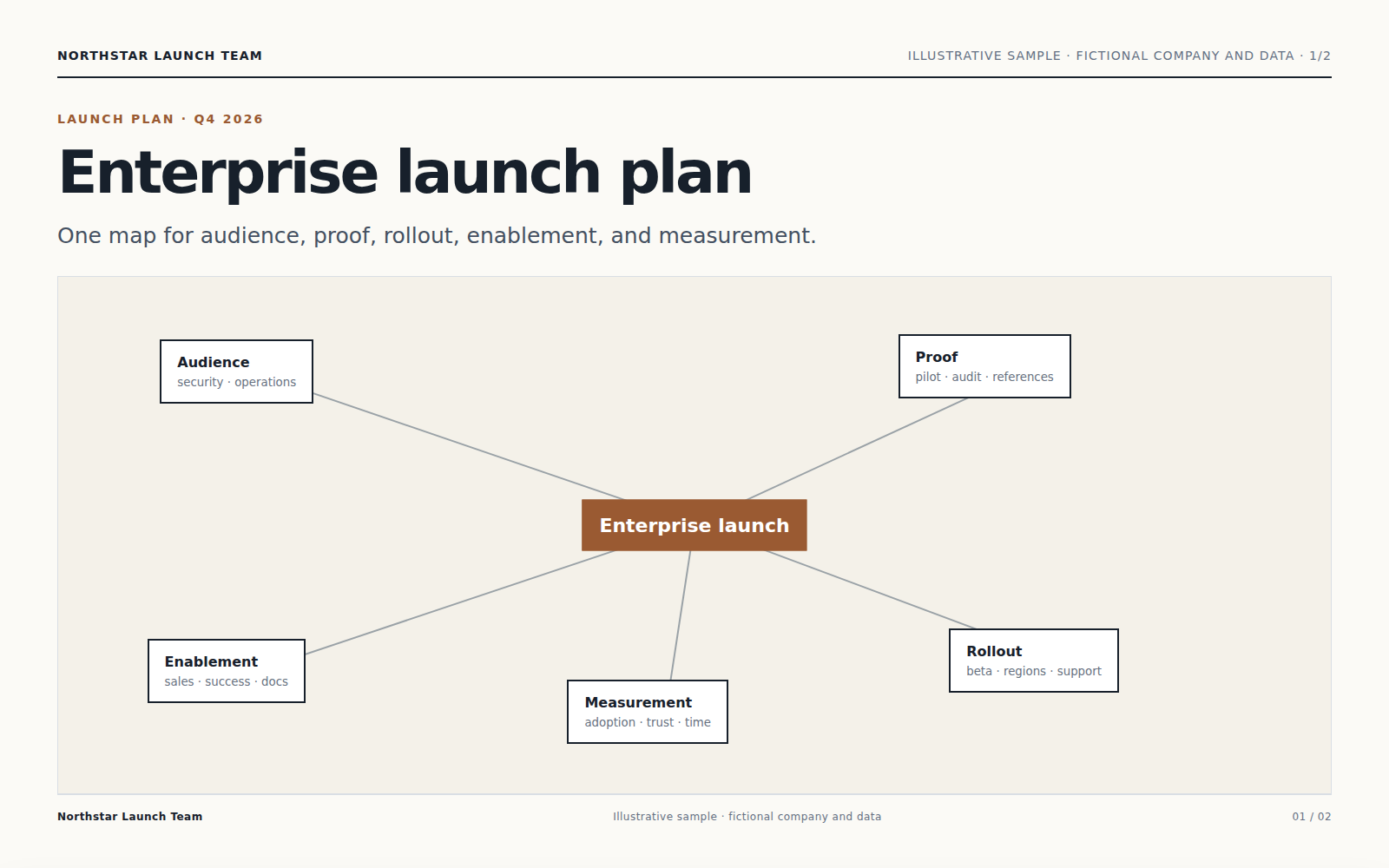Image resolution: width=1389 pixels, height=868 pixels.
Task: Click the subtitle 'One map for audience' text
Action: point(437,236)
